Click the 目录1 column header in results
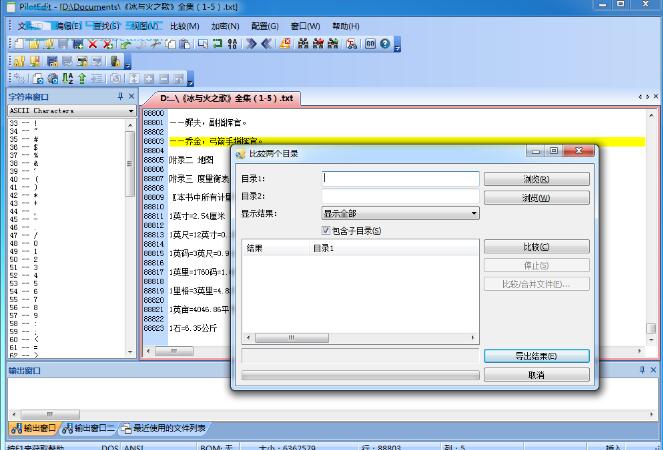663x450 pixels. pos(394,248)
